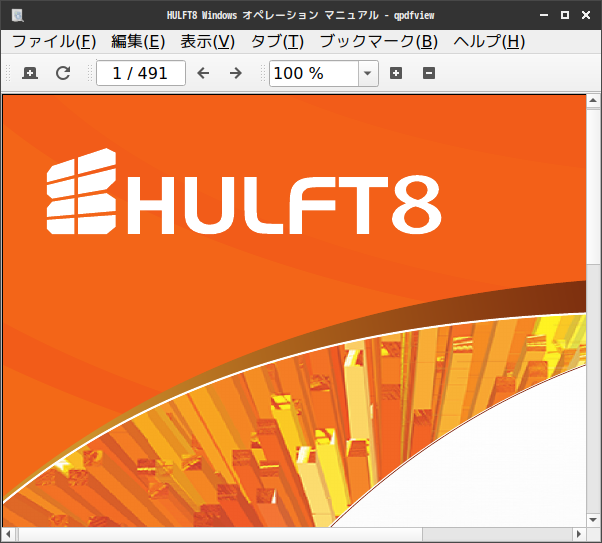Open the 表示(V) menu

tap(208, 41)
